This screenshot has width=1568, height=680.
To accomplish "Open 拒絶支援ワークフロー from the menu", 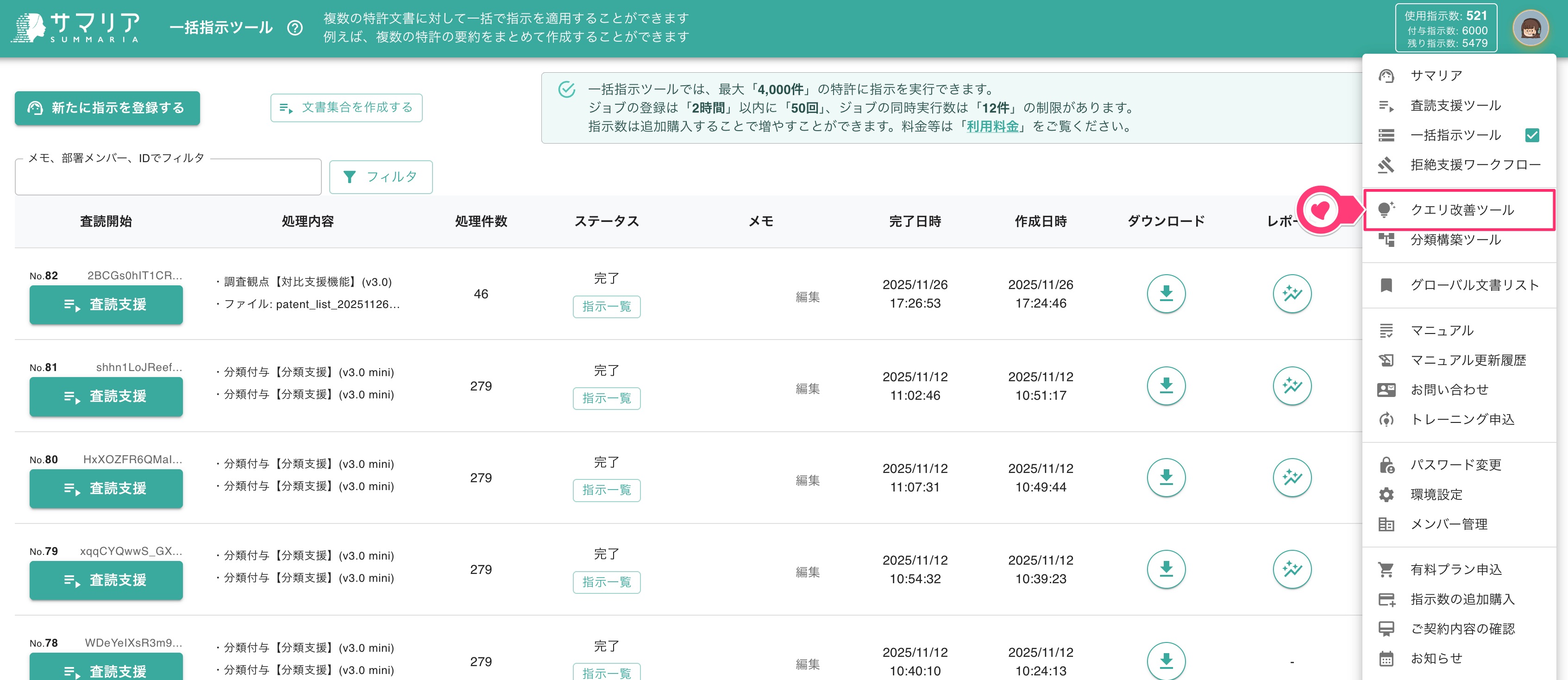I will click(x=1459, y=164).
